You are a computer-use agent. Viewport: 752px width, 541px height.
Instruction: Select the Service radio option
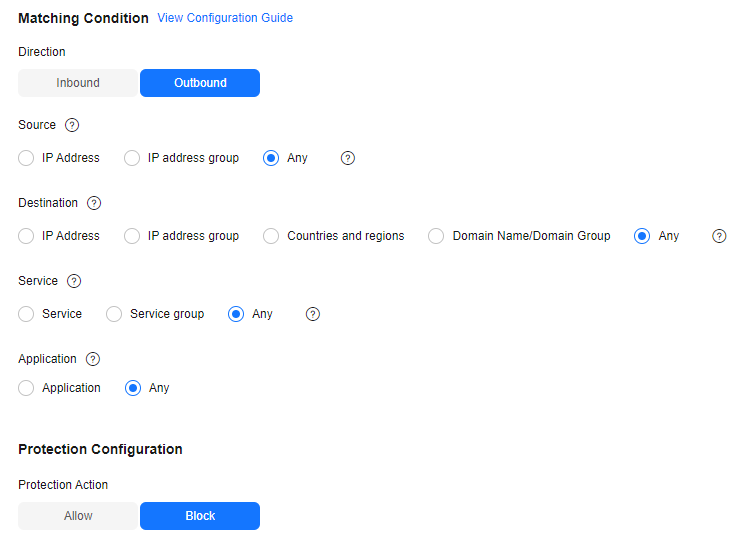(x=27, y=314)
